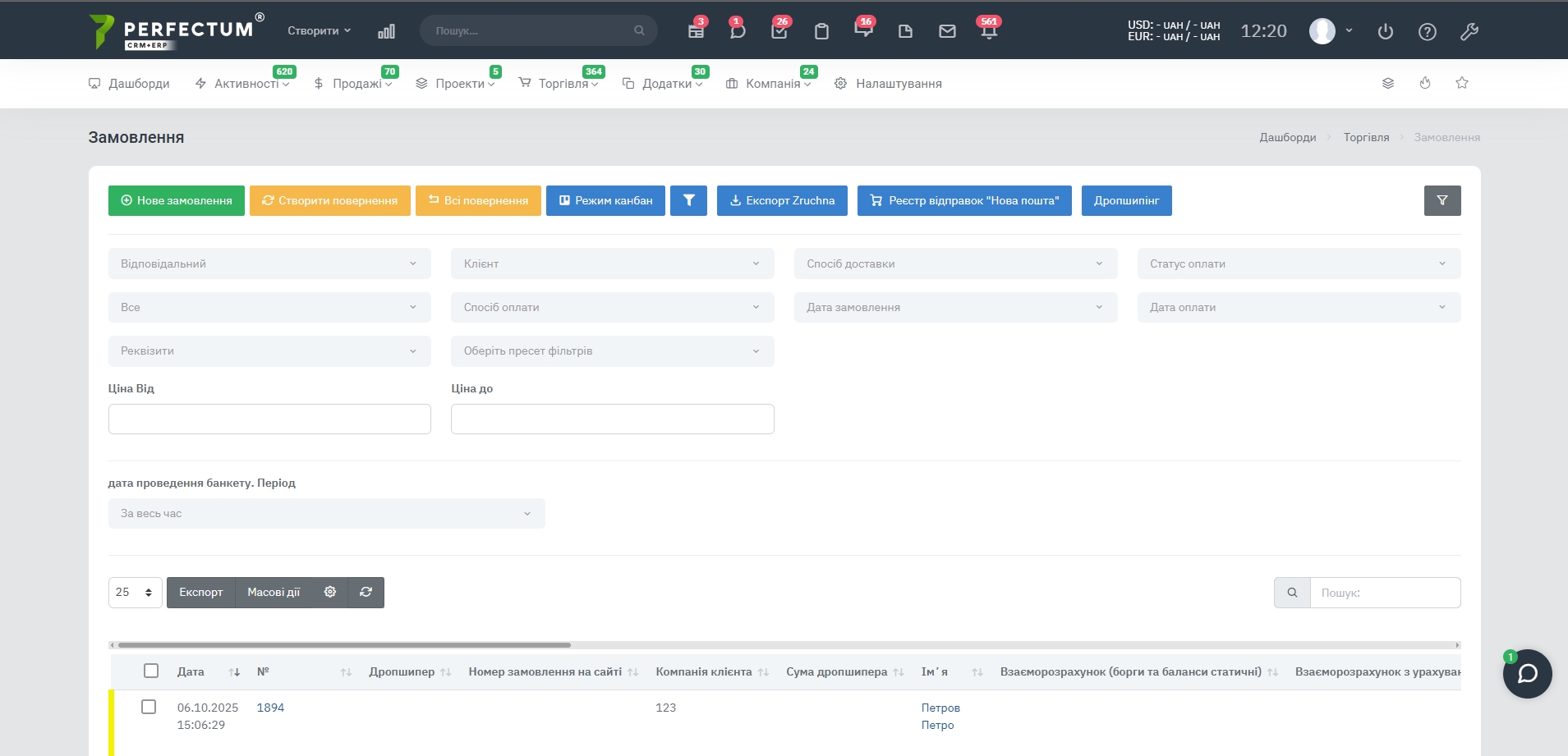Open the help question mark icon
Image resolution: width=1568 pixels, height=756 pixels.
coord(1427,31)
